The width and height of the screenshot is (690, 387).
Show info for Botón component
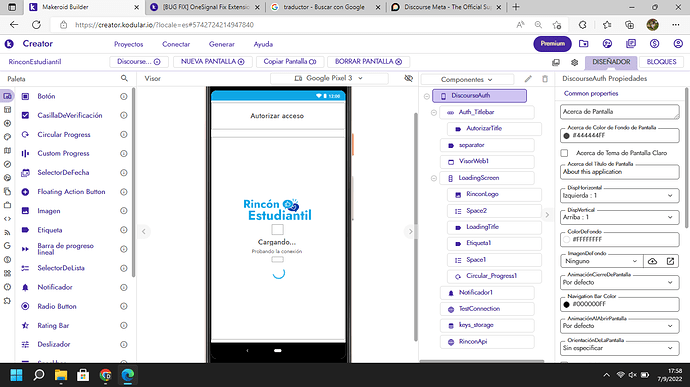tap(124, 96)
